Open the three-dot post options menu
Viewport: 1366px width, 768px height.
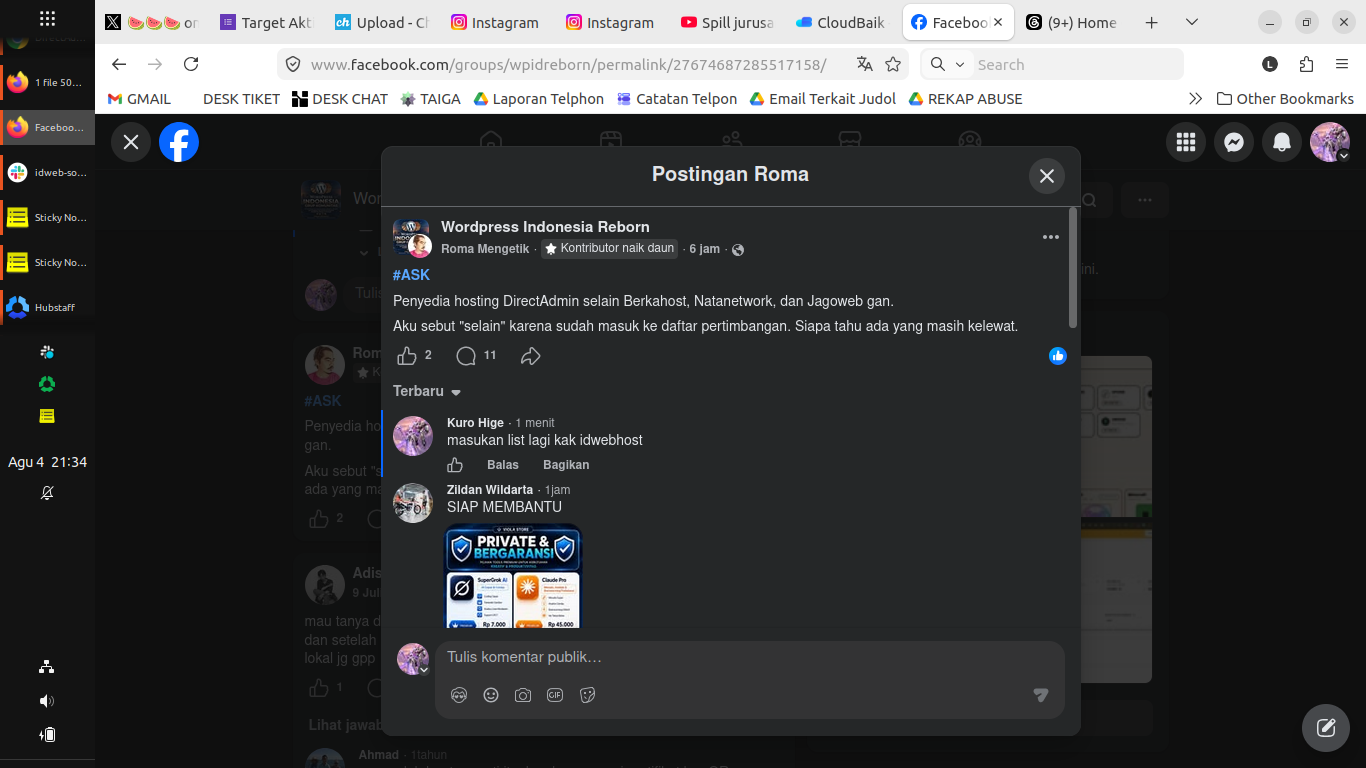1050,237
